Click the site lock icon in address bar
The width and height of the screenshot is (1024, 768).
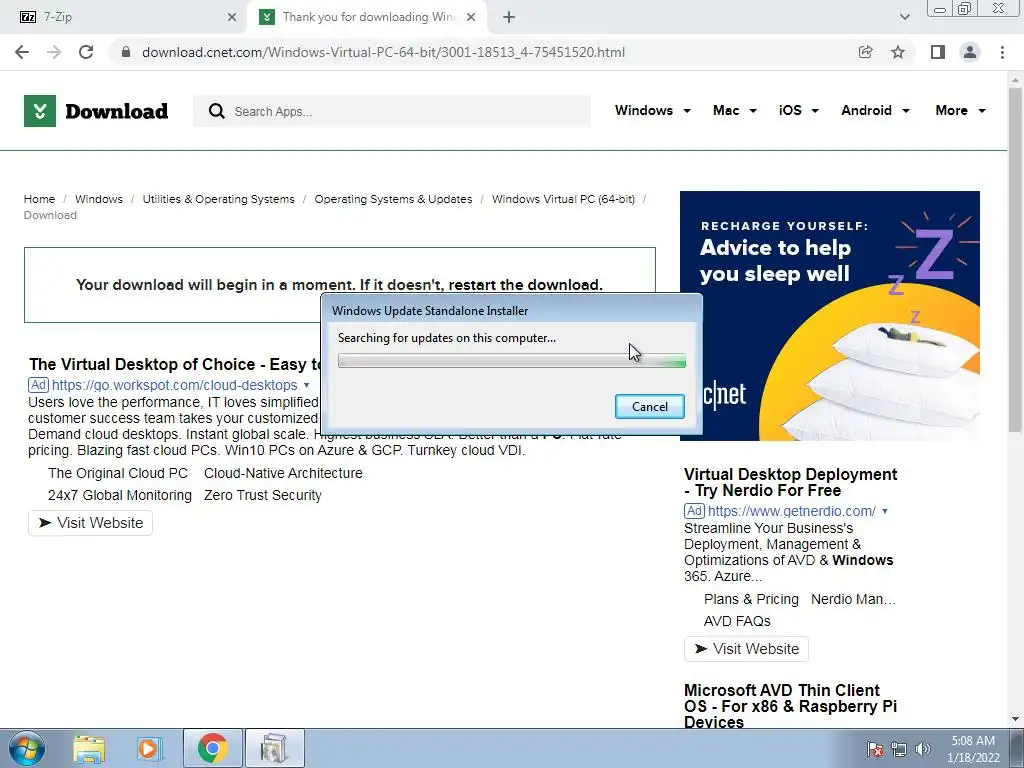[127, 52]
